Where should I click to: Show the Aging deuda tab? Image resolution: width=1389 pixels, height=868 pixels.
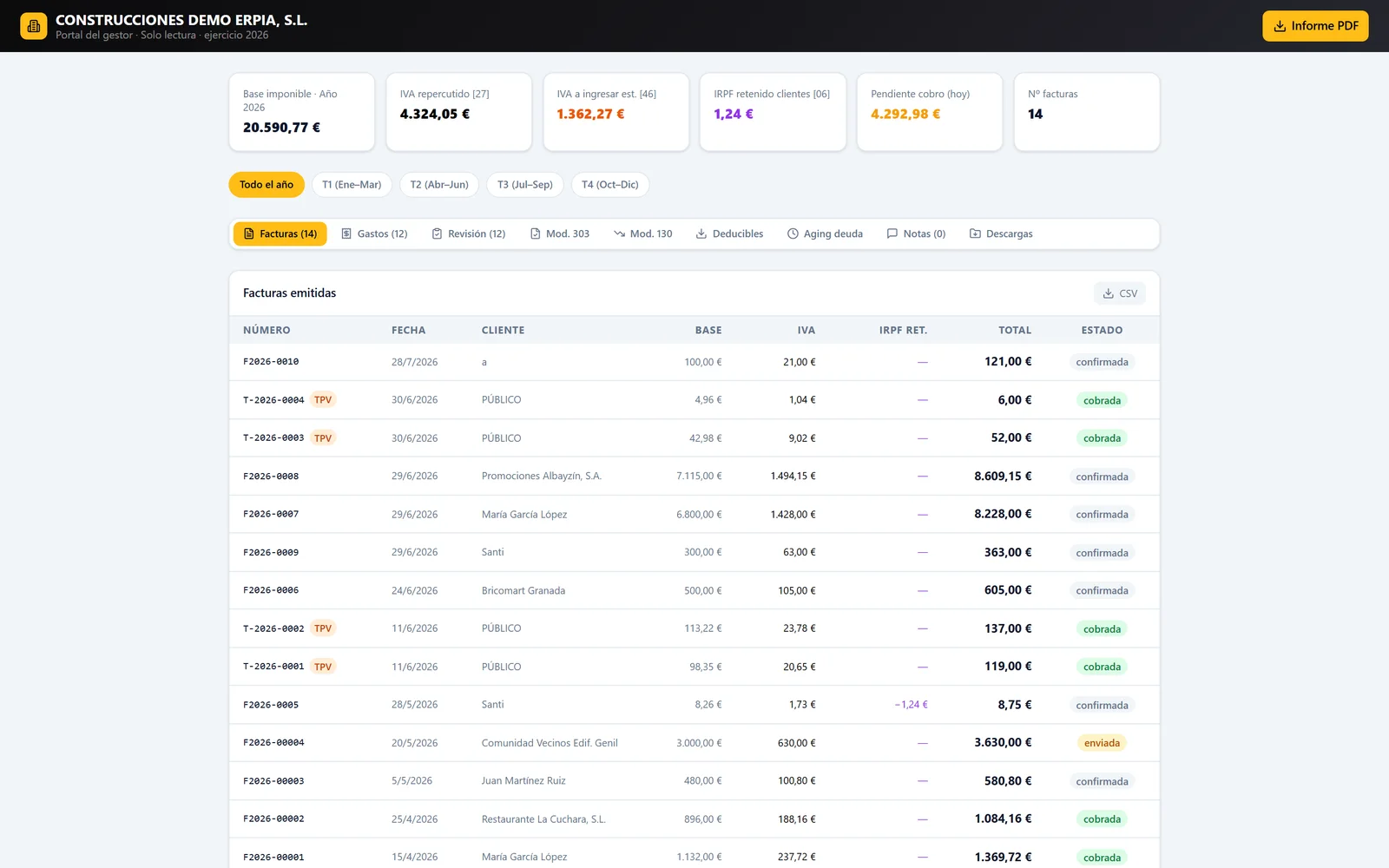point(826,233)
